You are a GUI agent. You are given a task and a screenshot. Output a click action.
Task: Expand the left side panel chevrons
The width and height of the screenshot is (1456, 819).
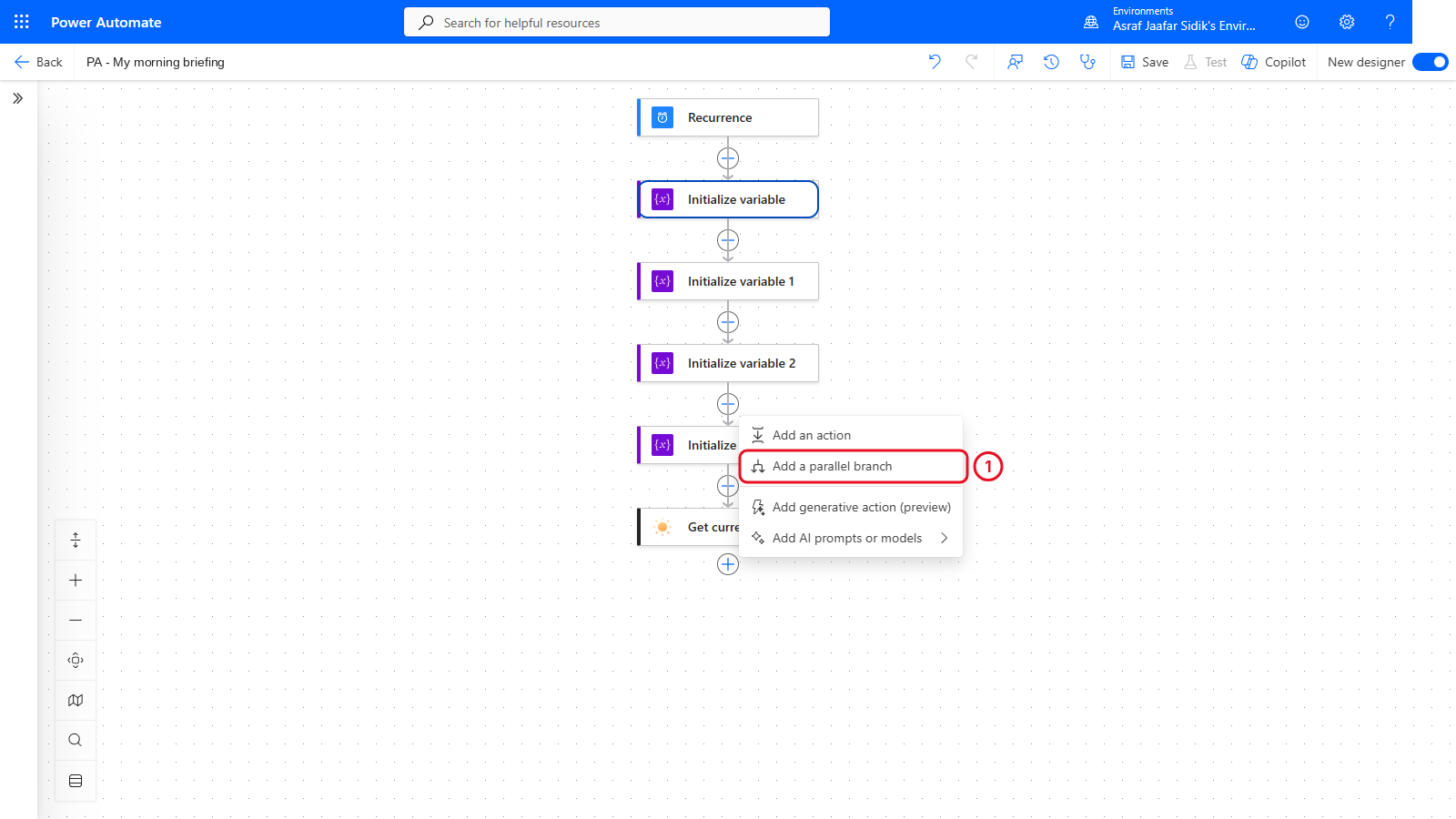[17, 98]
